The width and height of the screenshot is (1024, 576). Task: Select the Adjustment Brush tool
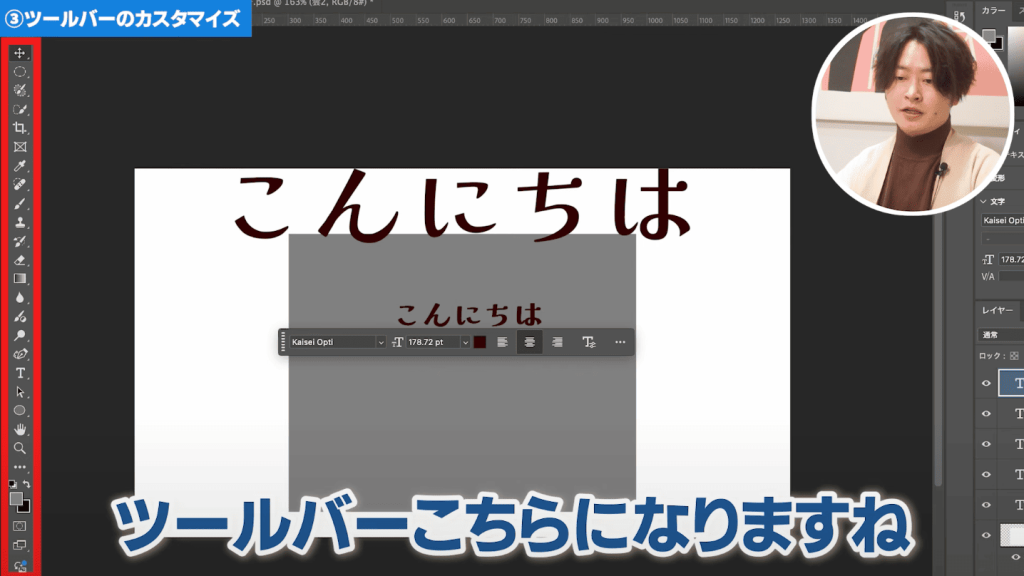point(20,317)
